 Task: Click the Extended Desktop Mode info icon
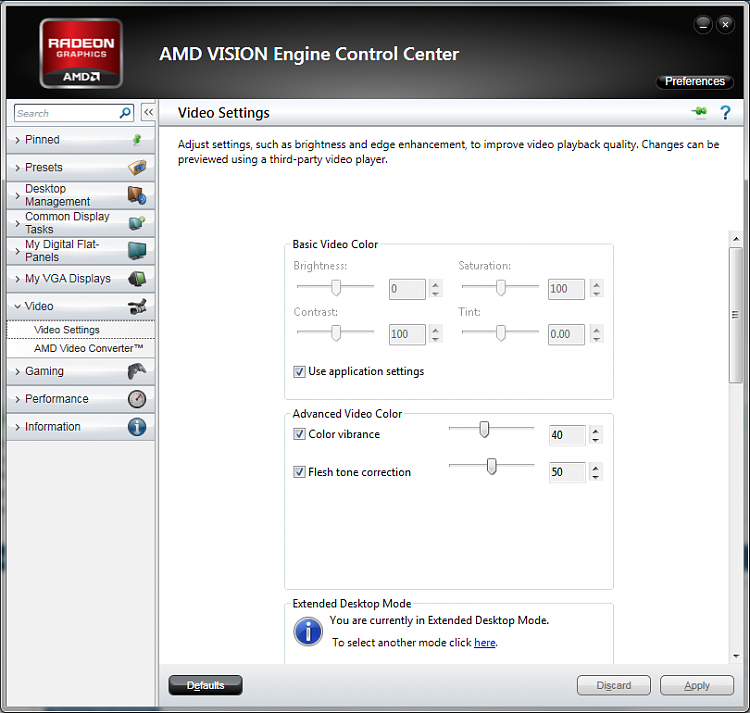[x=308, y=632]
